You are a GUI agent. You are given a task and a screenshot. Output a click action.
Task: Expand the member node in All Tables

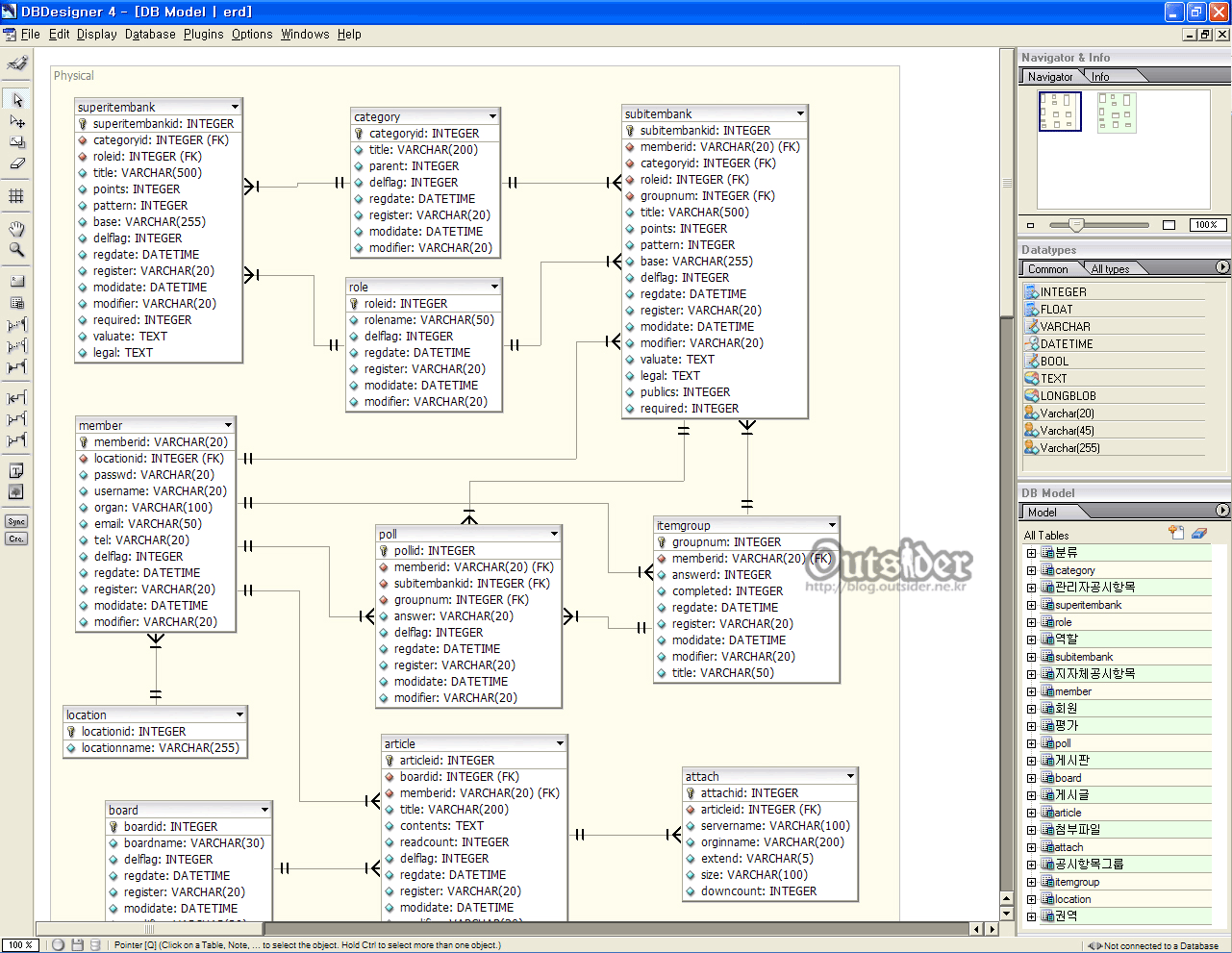[1031, 691]
